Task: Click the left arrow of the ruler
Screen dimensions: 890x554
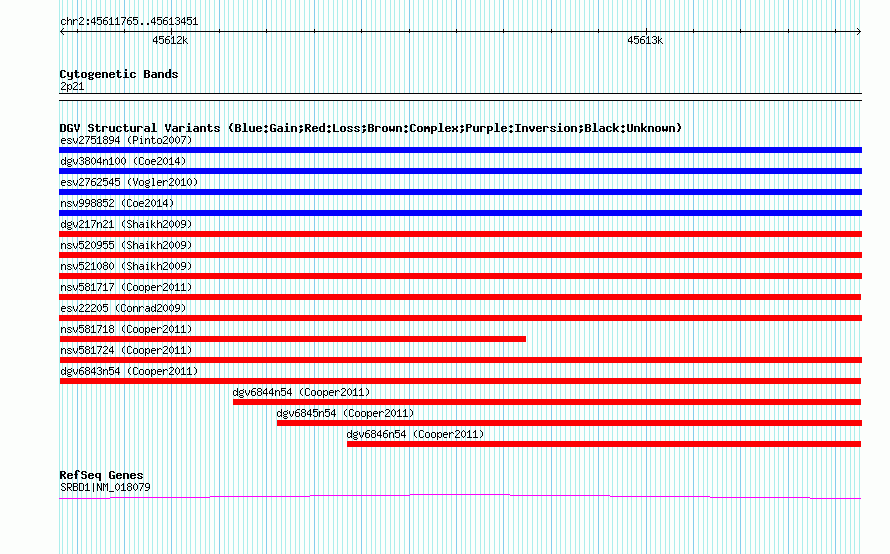Action: [62, 32]
